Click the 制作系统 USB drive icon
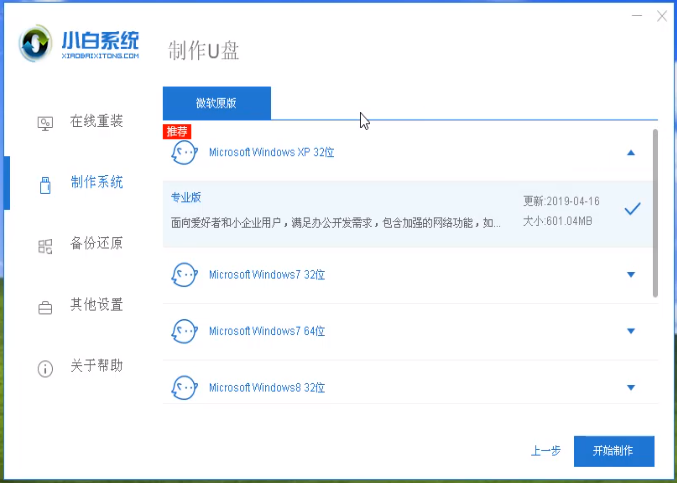 pyautogui.click(x=45, y=184)
